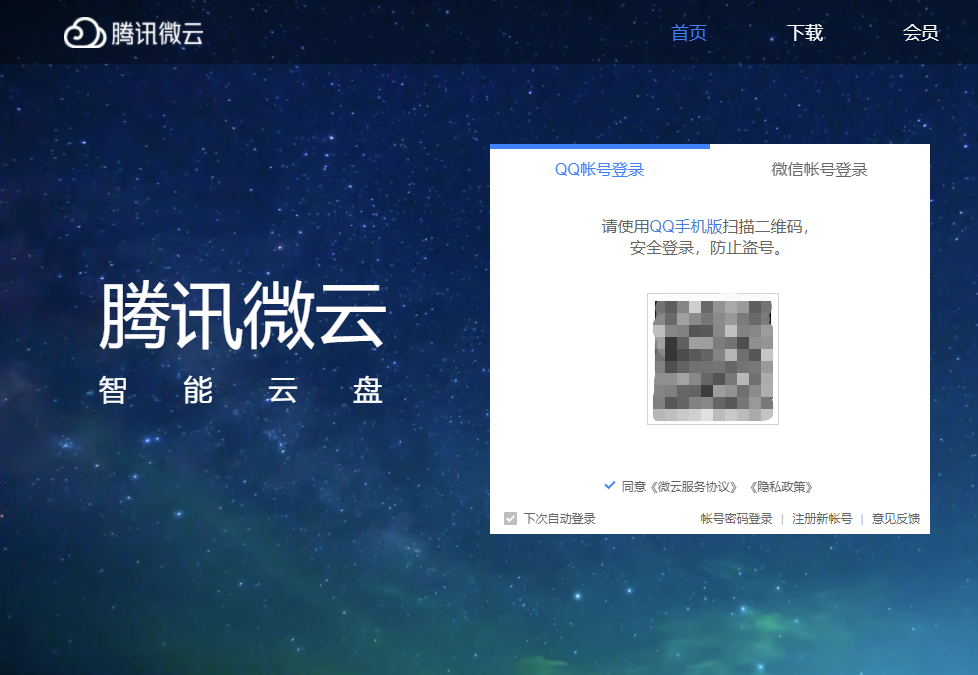Toggle the 同意 agreement checkmark
The image size is (978, 675).
(610, 485)
